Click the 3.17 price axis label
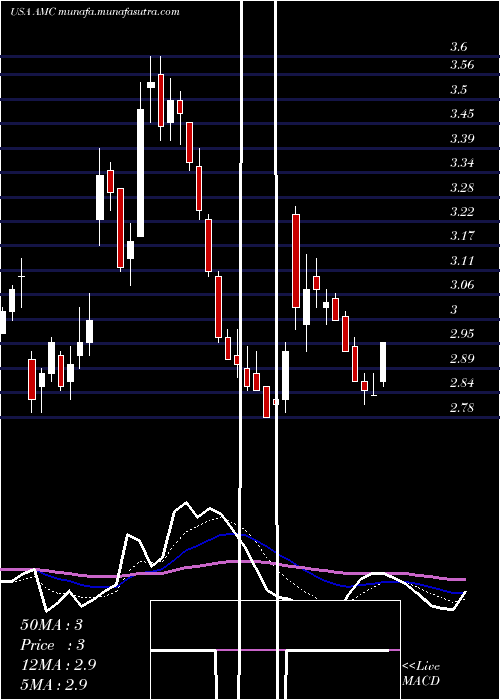 coord(461,236)
